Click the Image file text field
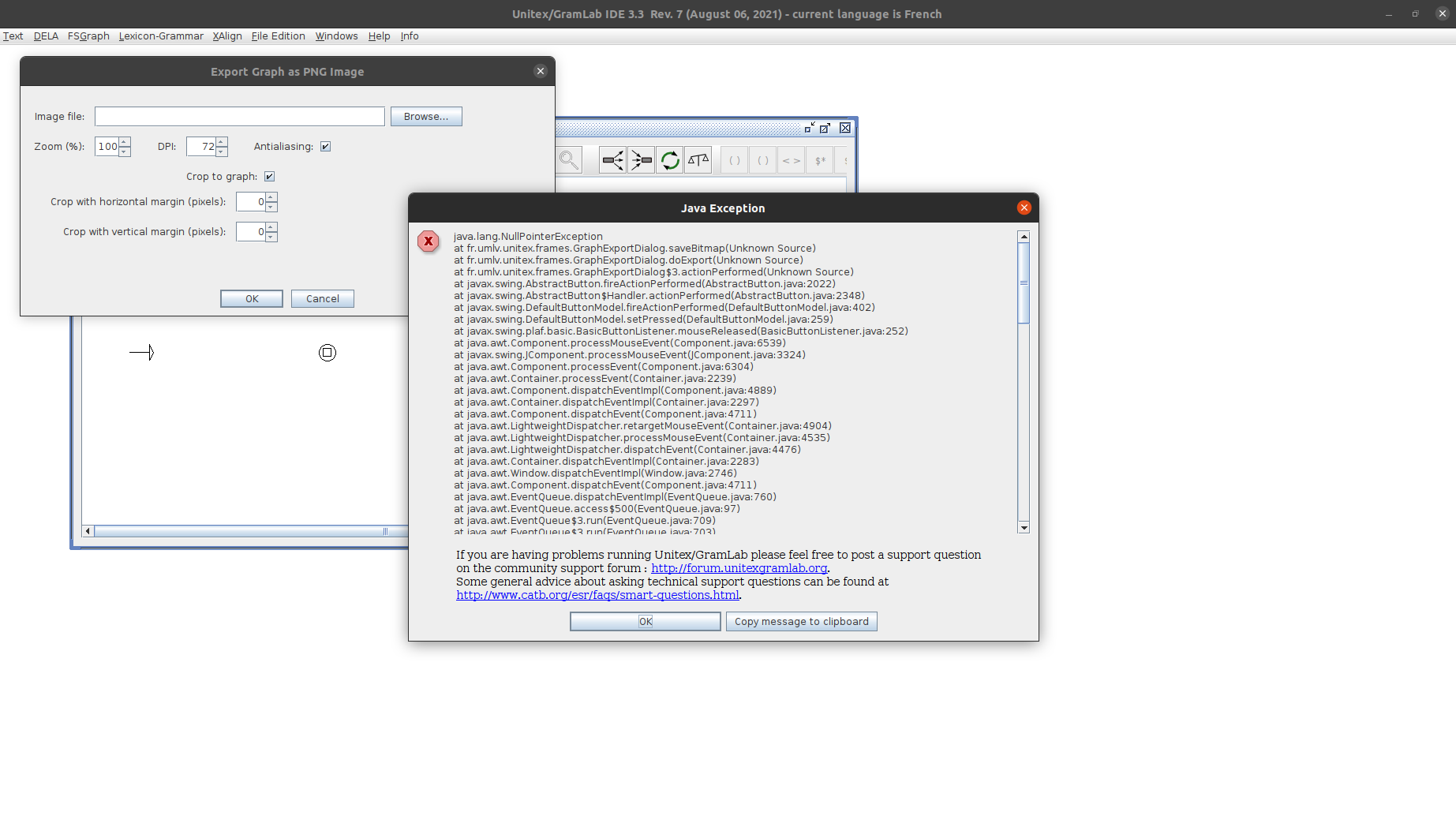This screenshot has height=827, width=1456. (240, 117)
